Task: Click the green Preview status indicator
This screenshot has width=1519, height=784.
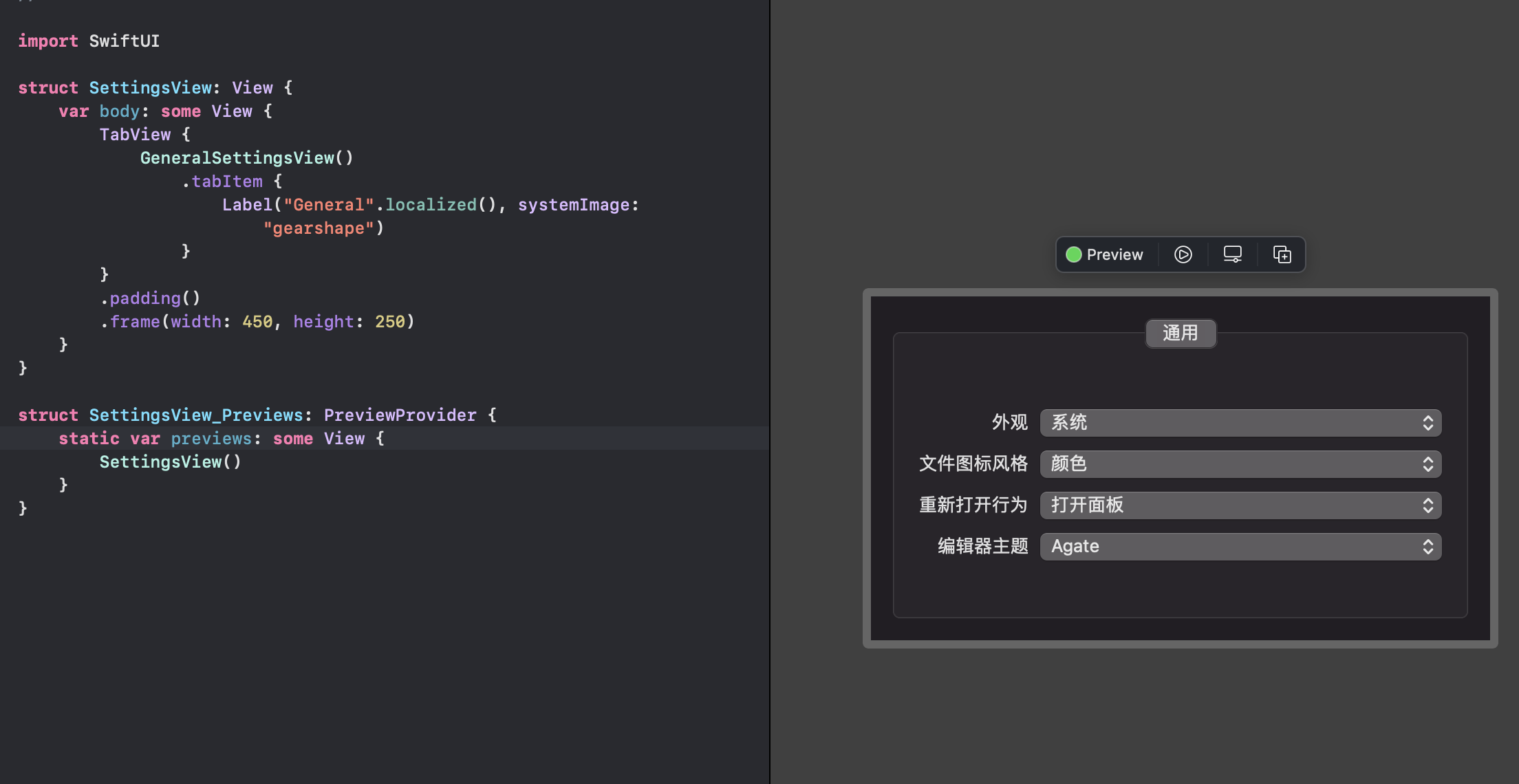Action: pos(1074,254)
